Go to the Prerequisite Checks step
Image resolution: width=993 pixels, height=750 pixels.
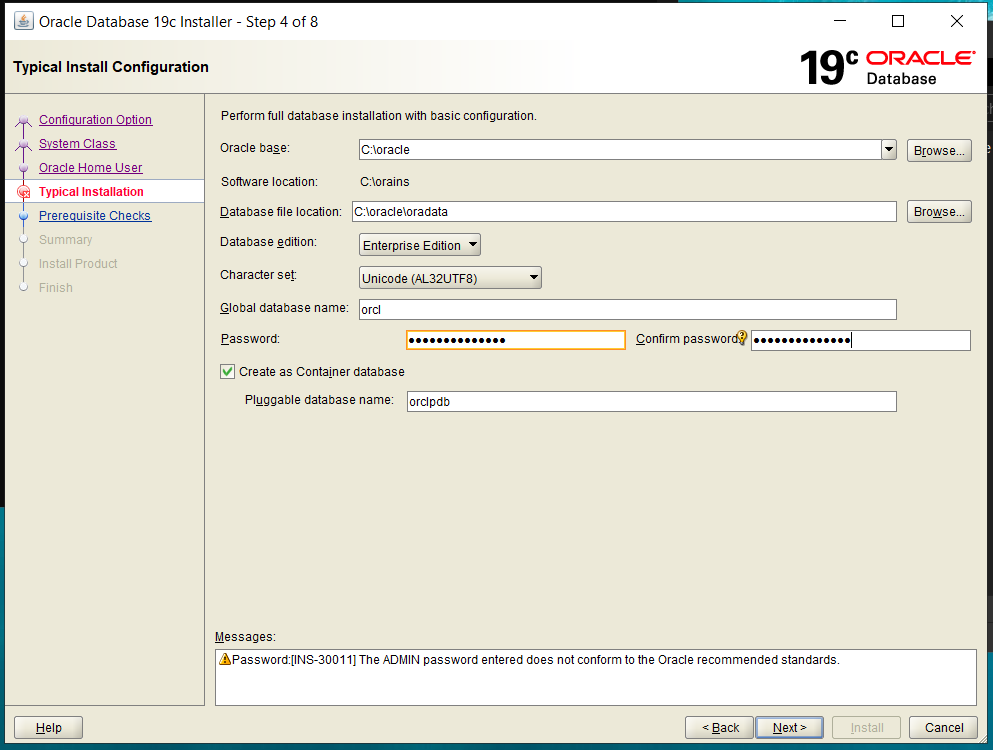coord(95,216)
